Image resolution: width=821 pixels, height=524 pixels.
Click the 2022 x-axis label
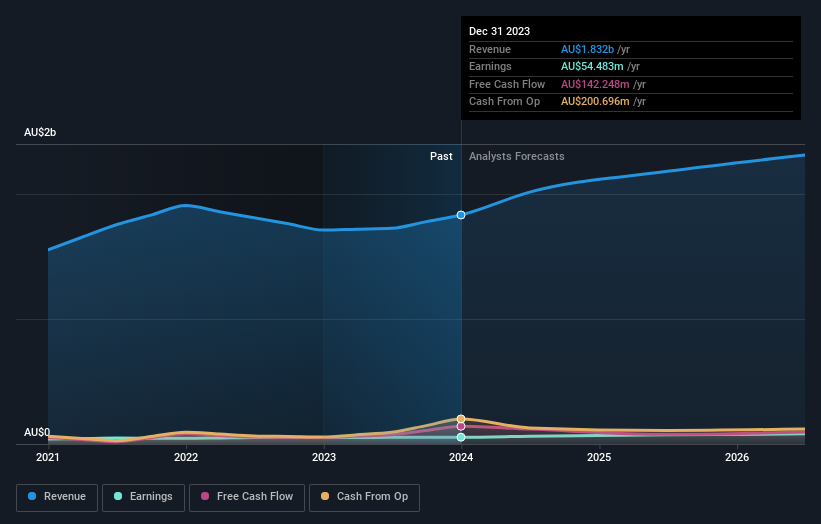point(186,457)
